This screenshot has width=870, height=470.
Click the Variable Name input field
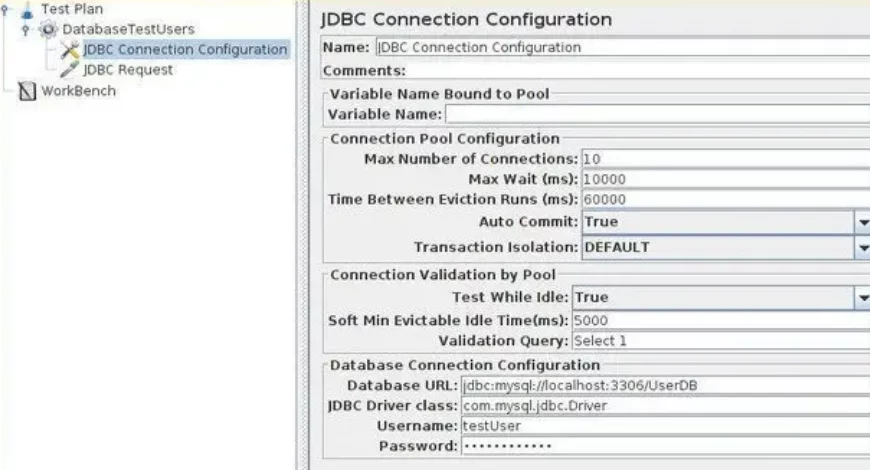pyautogui.click(x=656, y=114)
